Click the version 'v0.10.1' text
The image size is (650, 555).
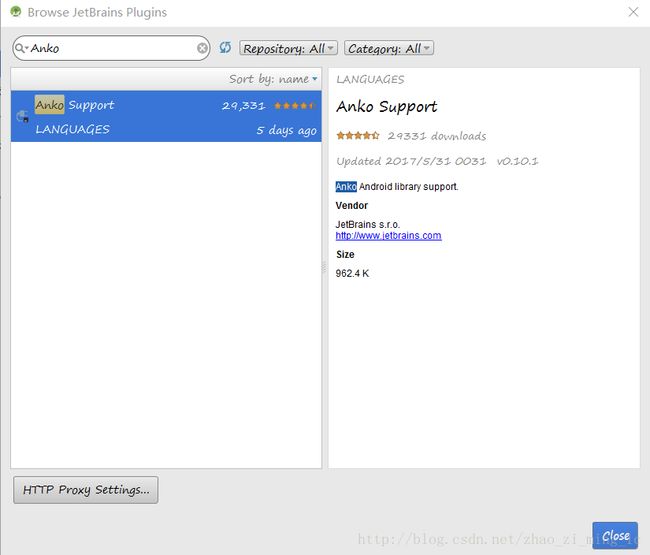pyautogui.click(x=517, y=161)
